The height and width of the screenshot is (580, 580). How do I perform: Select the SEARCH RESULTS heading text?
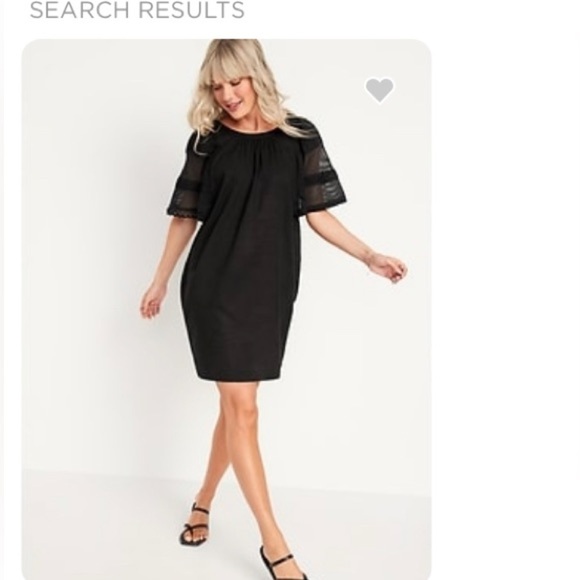137,10
